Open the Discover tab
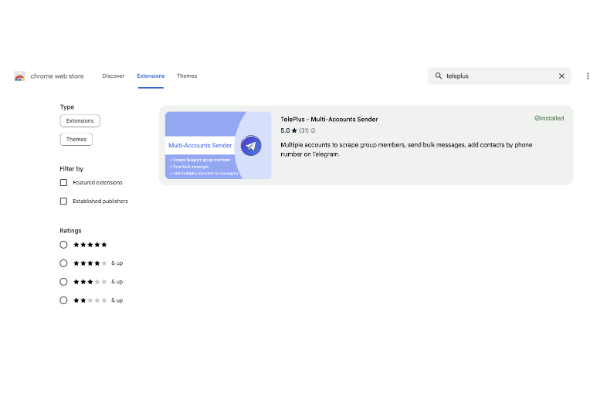Image resolution: width=600 pixels, height=400 pixels. tap(113, 76)
